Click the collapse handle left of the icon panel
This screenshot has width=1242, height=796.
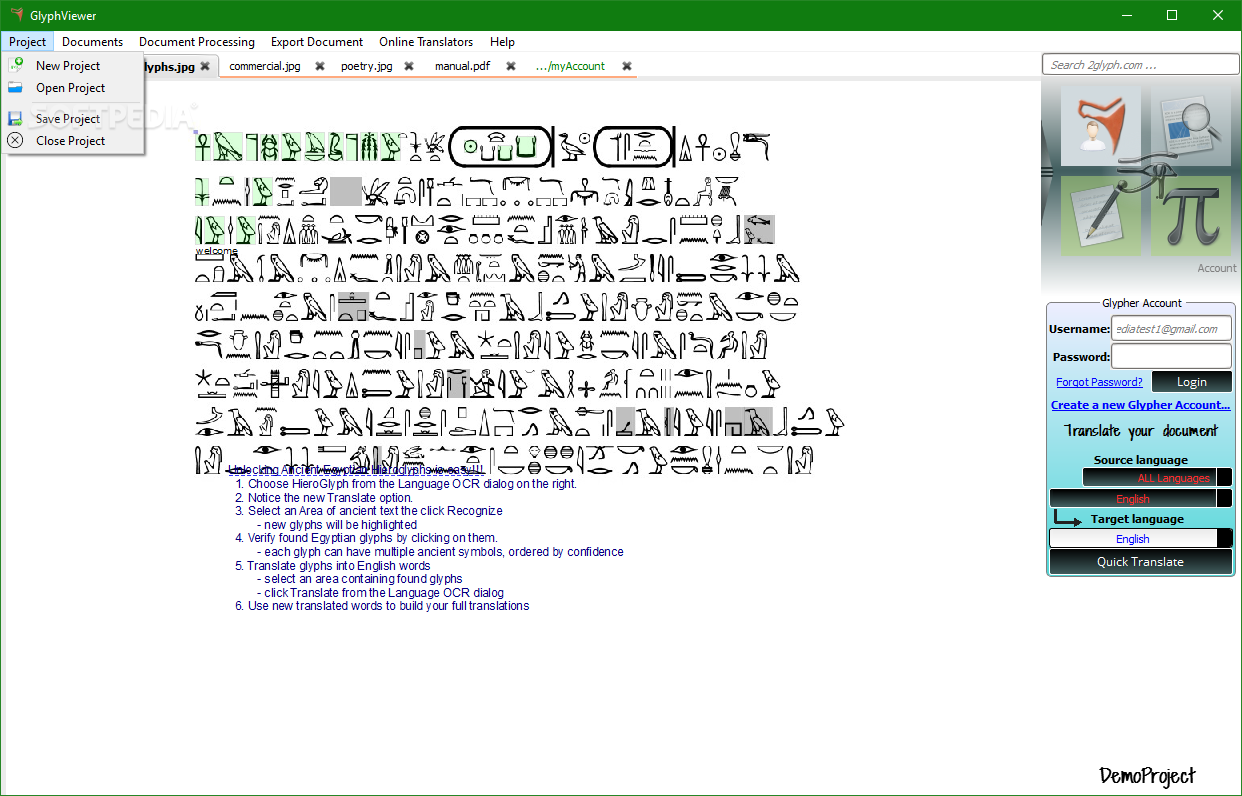click(x=1047, y=172)
